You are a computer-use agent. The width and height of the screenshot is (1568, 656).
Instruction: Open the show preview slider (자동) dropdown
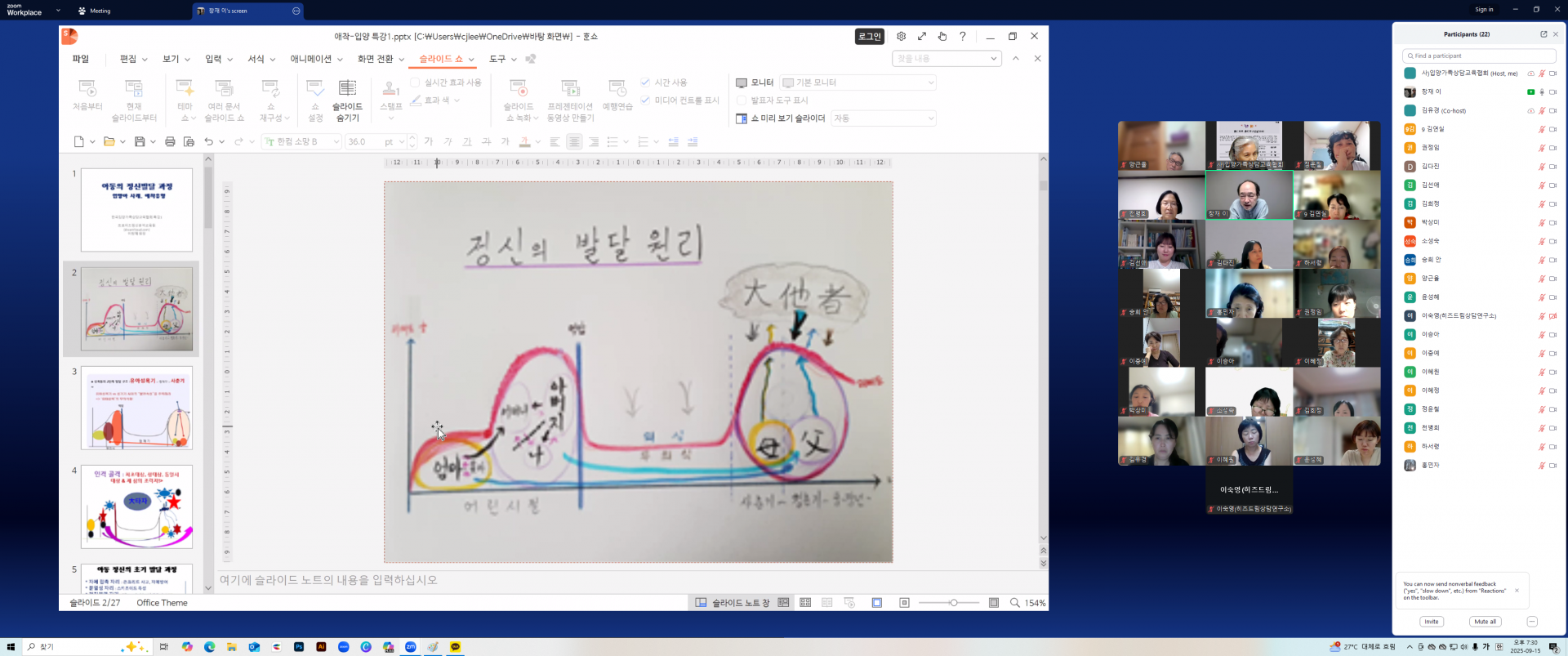(884, 118)
